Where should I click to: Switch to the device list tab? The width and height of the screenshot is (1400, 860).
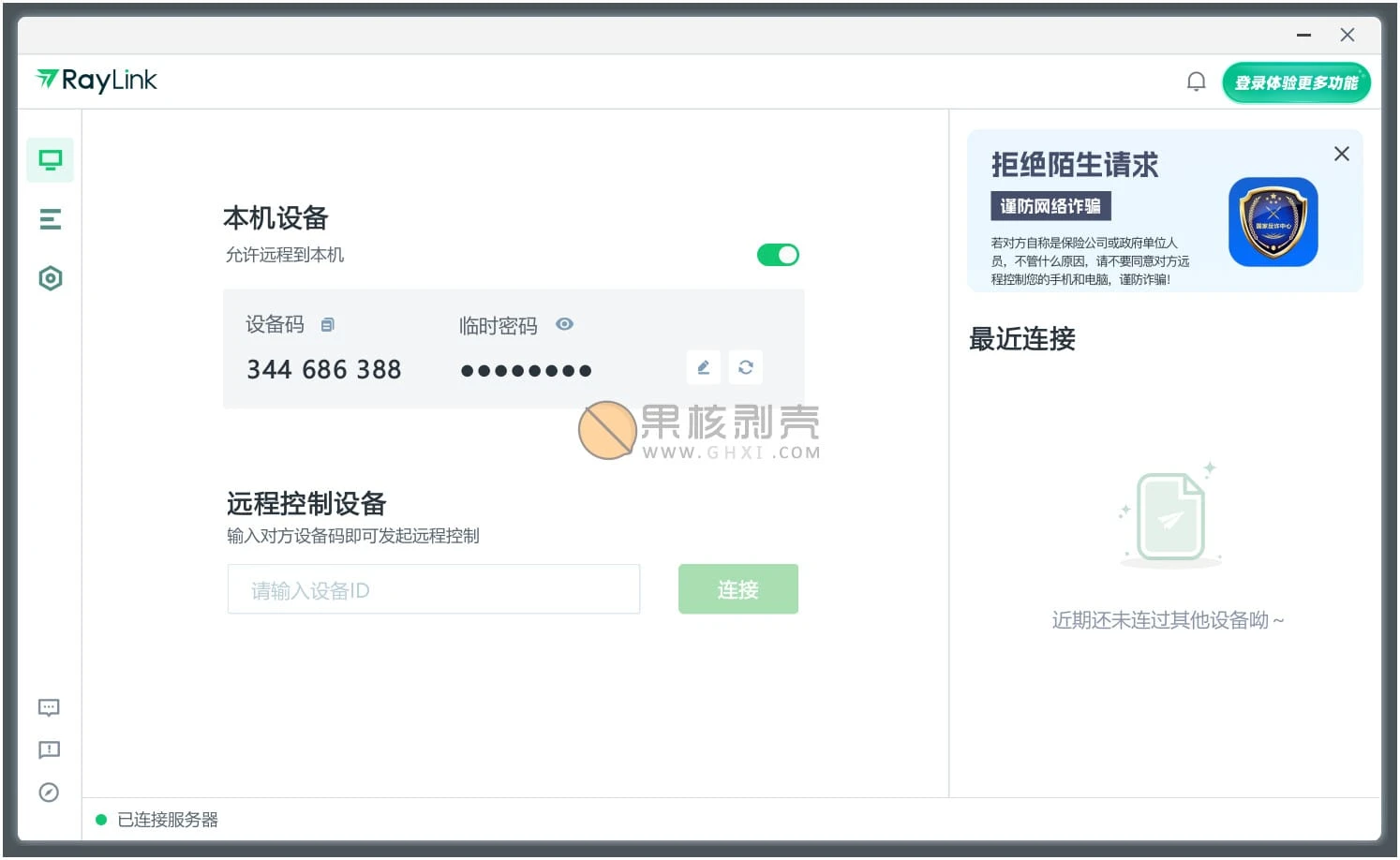(x=49, y=218)
